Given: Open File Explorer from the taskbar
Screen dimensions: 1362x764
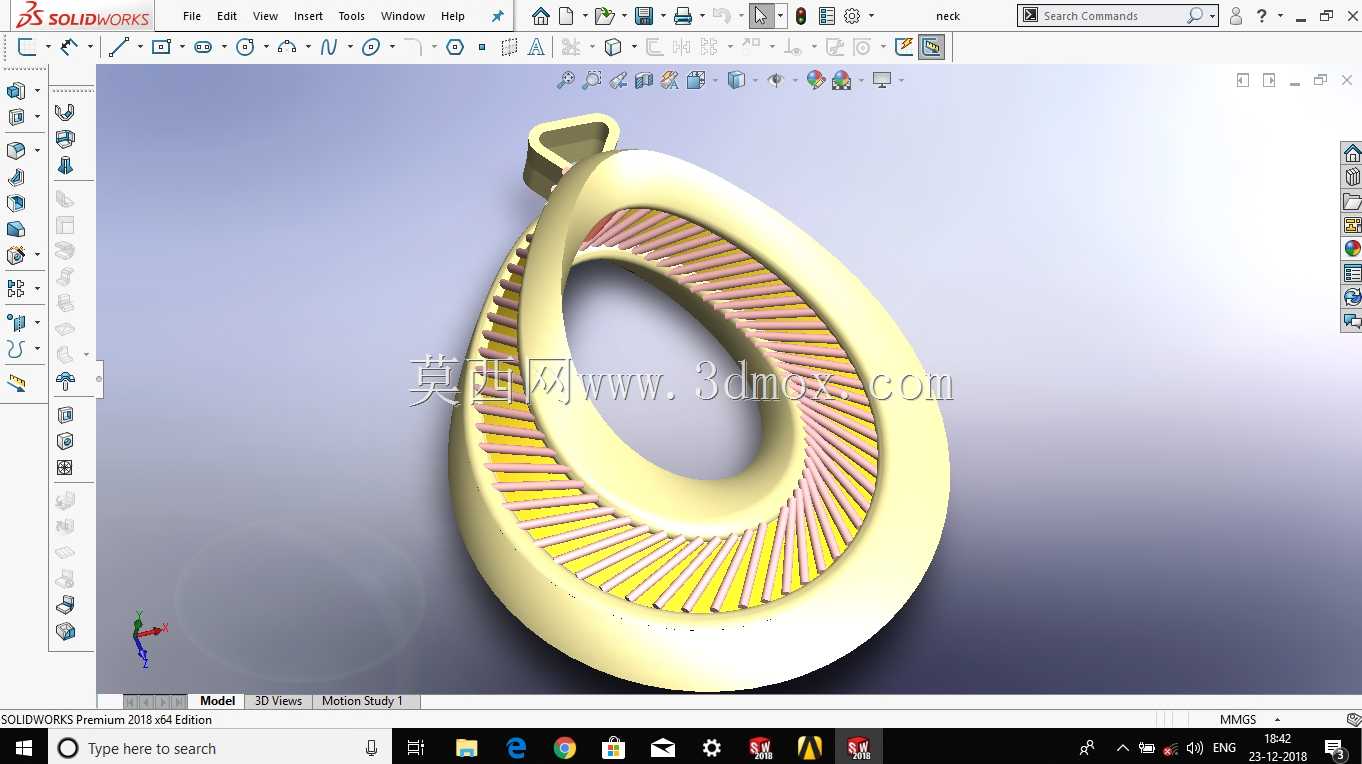Looking at the screenshot, I should (x=467, y=748).
